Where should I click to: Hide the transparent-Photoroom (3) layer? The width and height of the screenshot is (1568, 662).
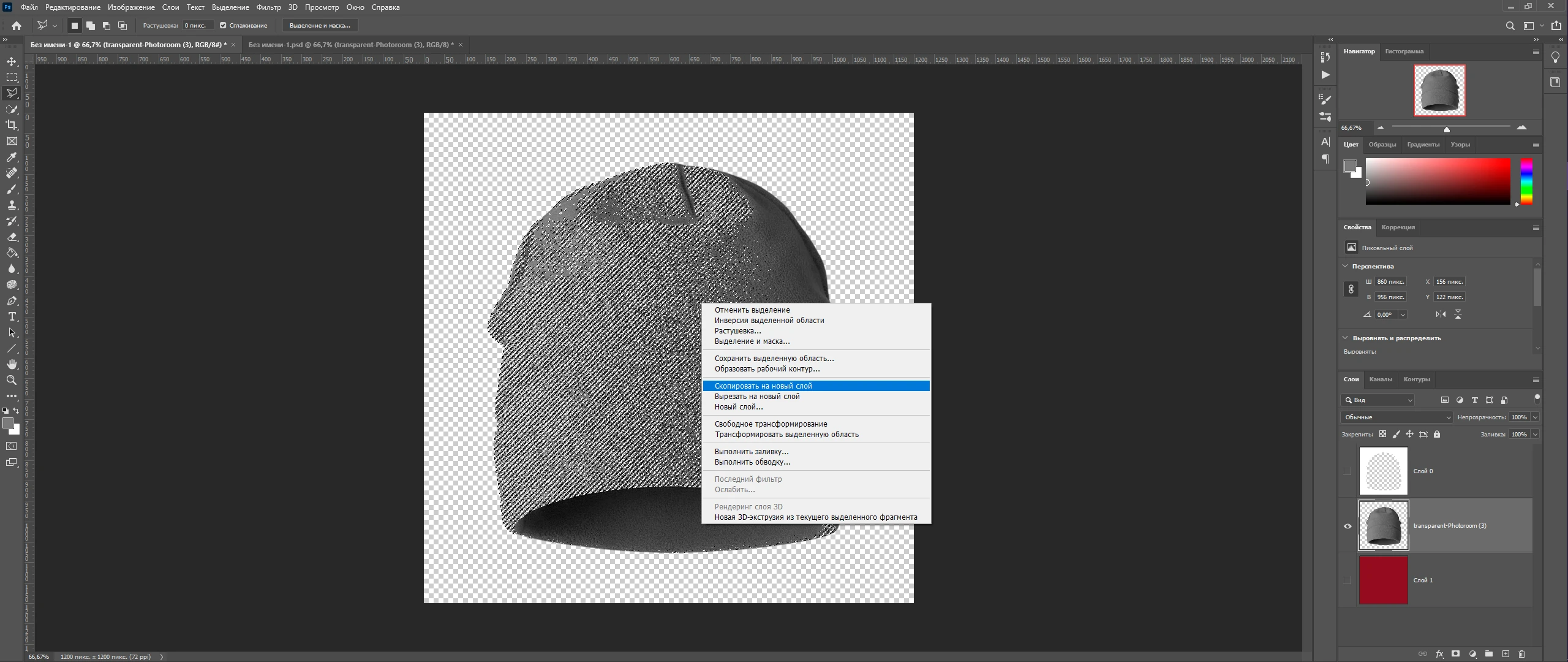[x=1347, y=526]
